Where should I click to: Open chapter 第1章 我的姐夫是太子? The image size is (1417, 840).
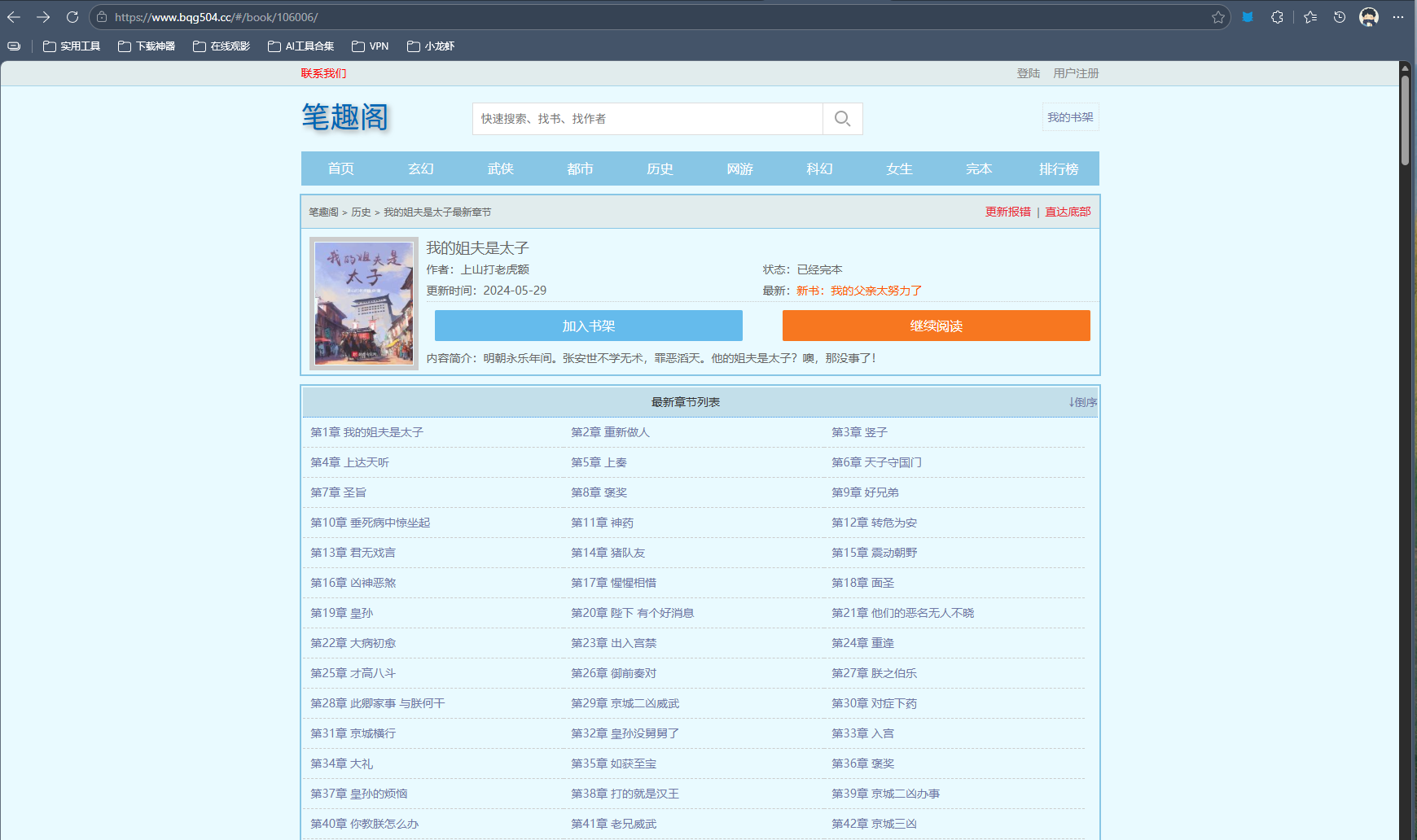click(366, 432)
